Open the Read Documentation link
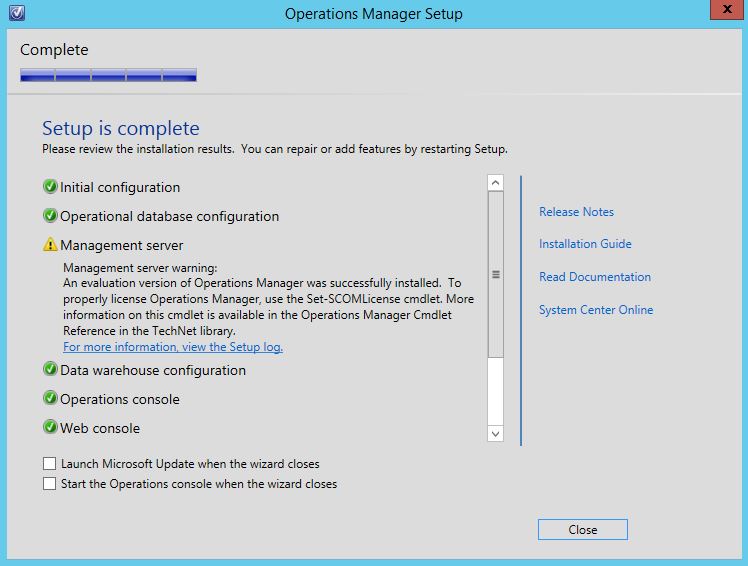Viewport: 748px width, 566px height. tap(594, 277)
